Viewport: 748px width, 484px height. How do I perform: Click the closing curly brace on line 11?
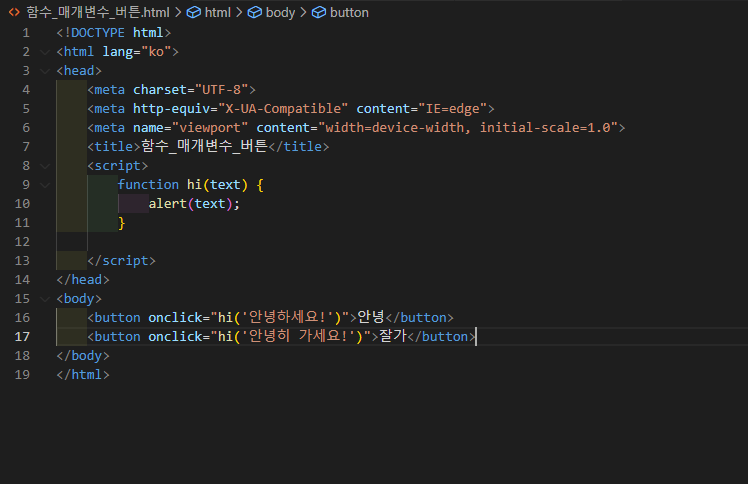[x=122, y=223]
